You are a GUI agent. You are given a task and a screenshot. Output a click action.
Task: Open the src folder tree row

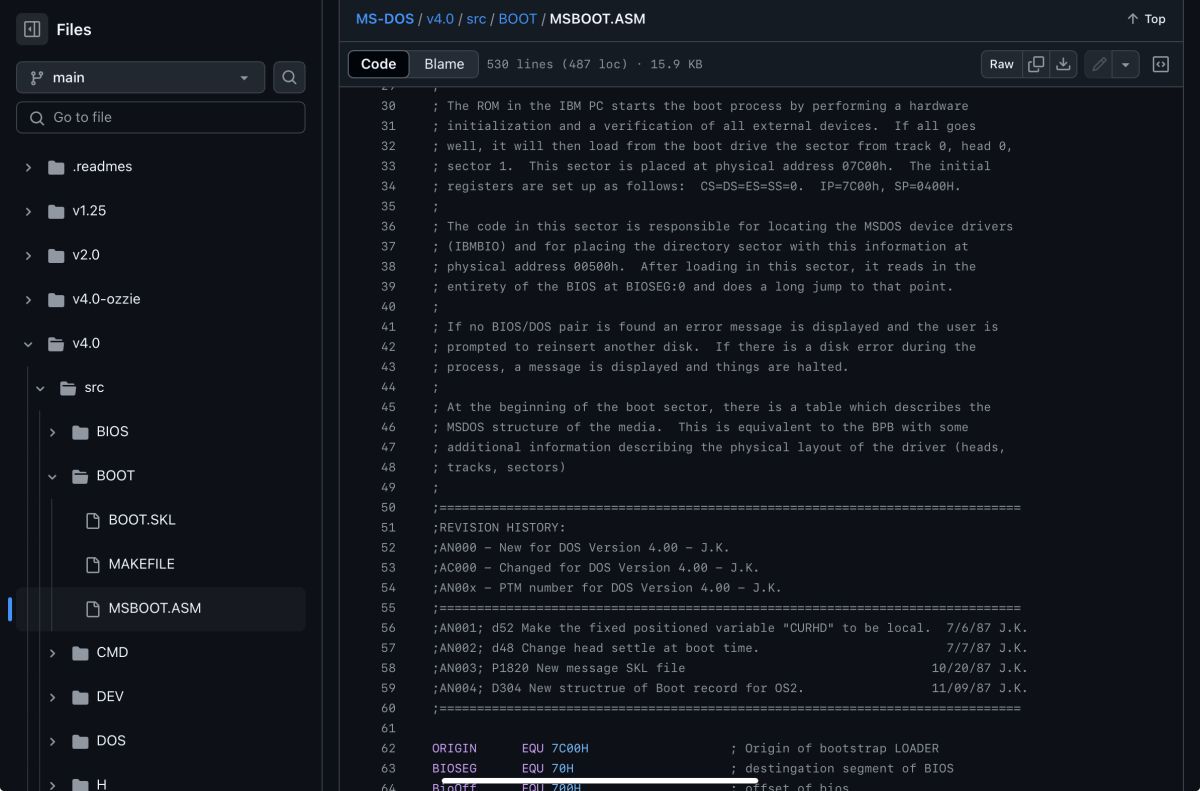click(160, 387)
